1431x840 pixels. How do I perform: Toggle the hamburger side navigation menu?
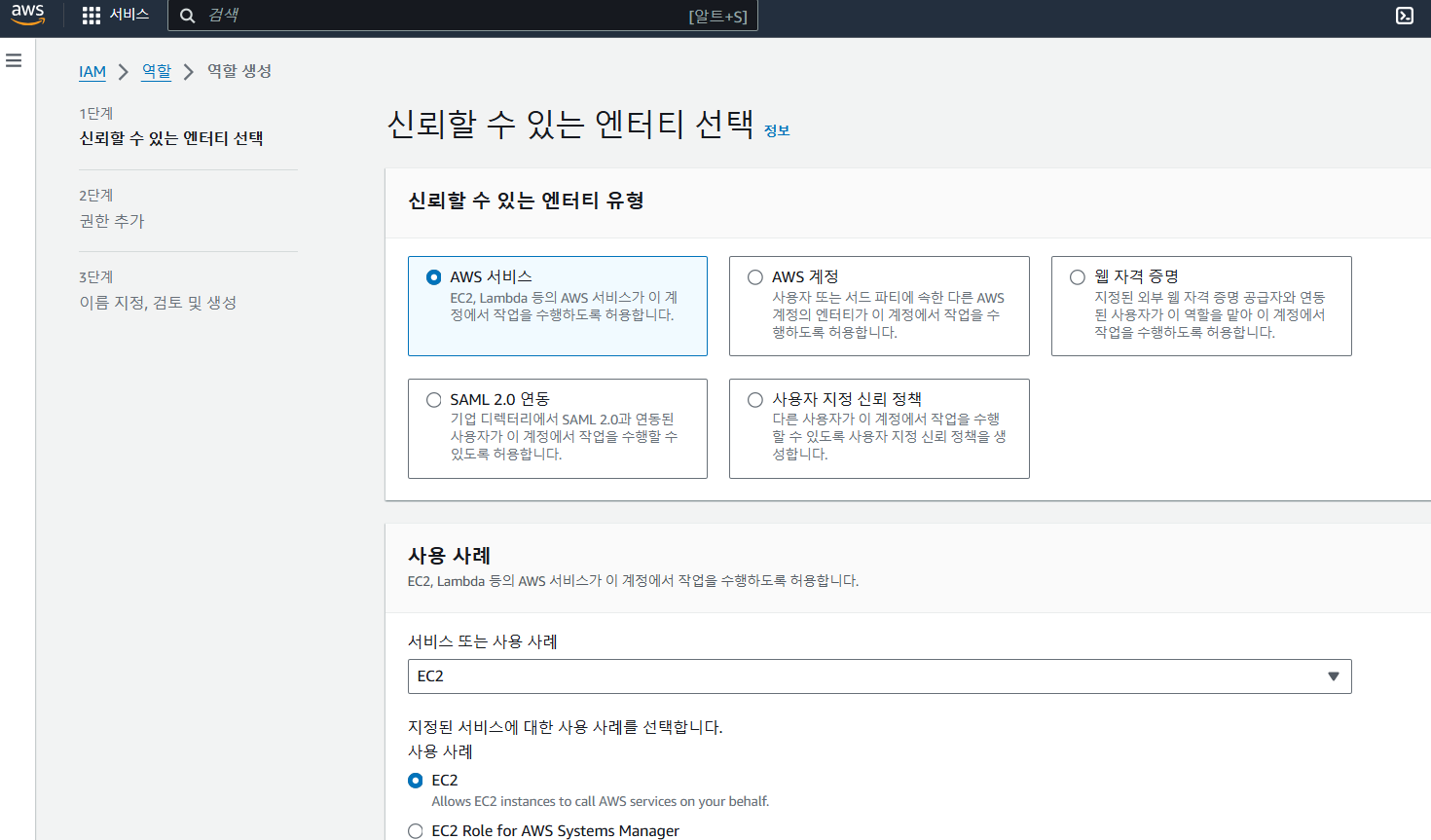(x=14, y=60)
